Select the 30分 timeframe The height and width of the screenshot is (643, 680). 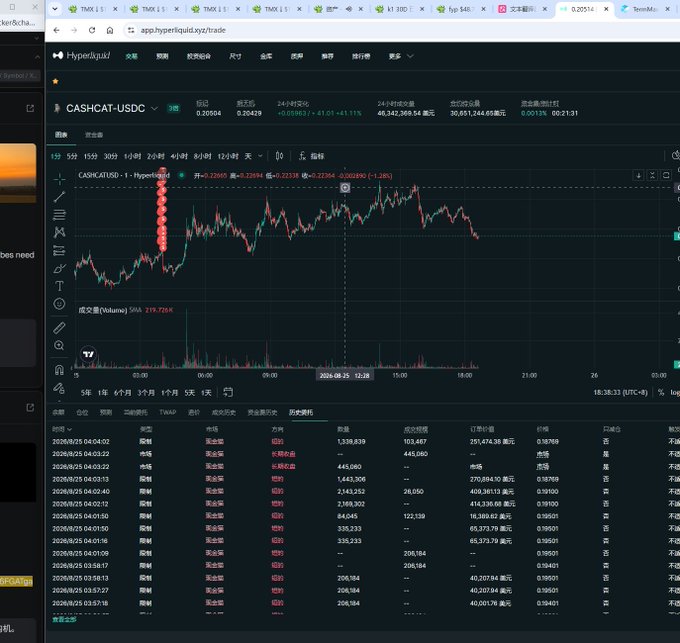pyautogui.click(x=111, y=156)
